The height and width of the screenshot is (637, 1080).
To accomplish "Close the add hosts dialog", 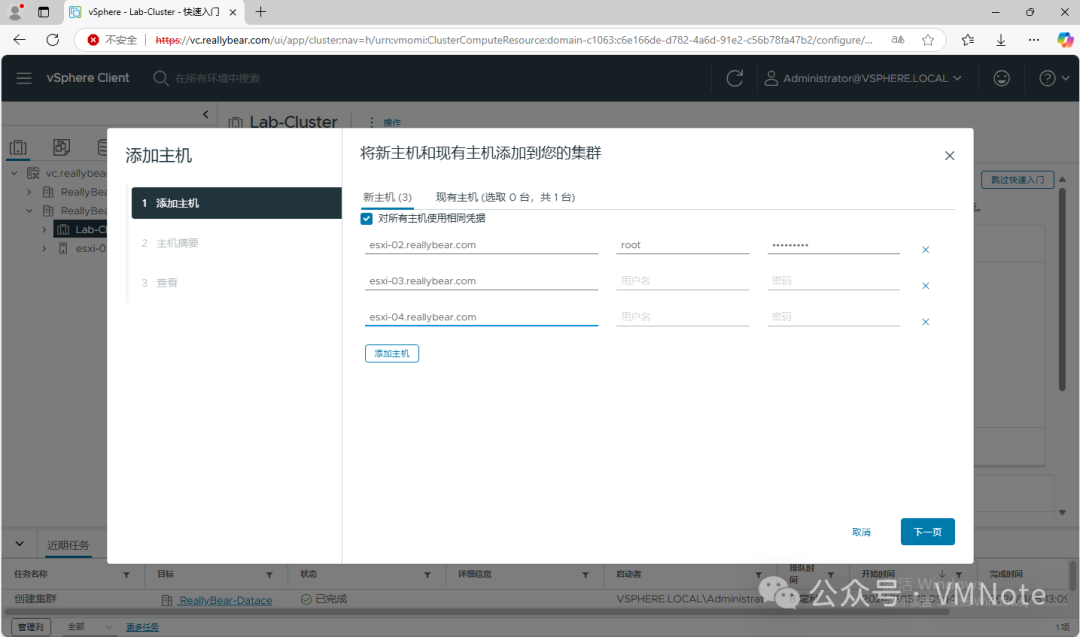I will (949, 156).
